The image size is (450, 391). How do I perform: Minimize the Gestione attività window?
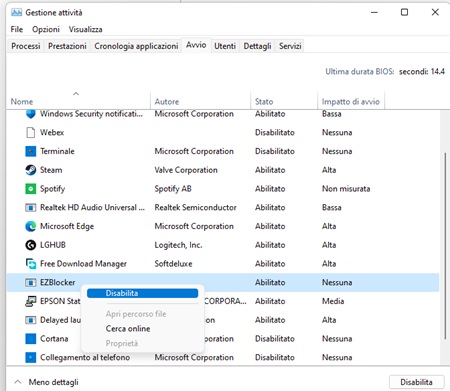374,12
